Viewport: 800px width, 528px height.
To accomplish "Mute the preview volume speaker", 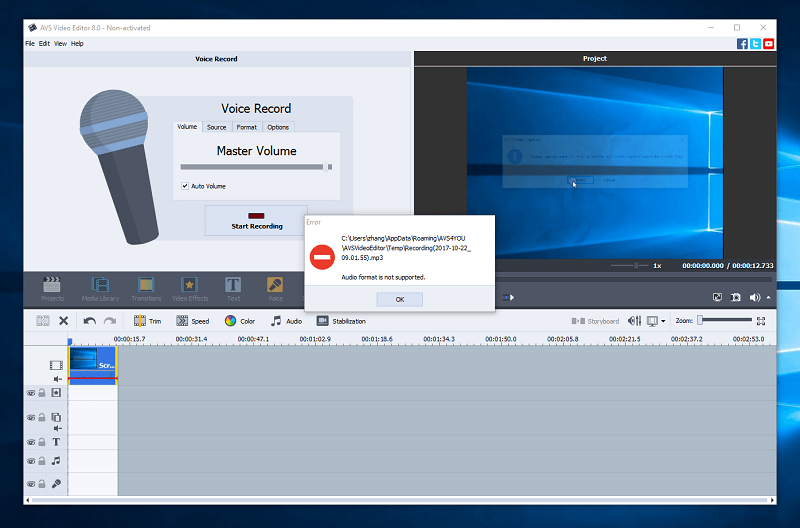I will (x=755, y=297).
